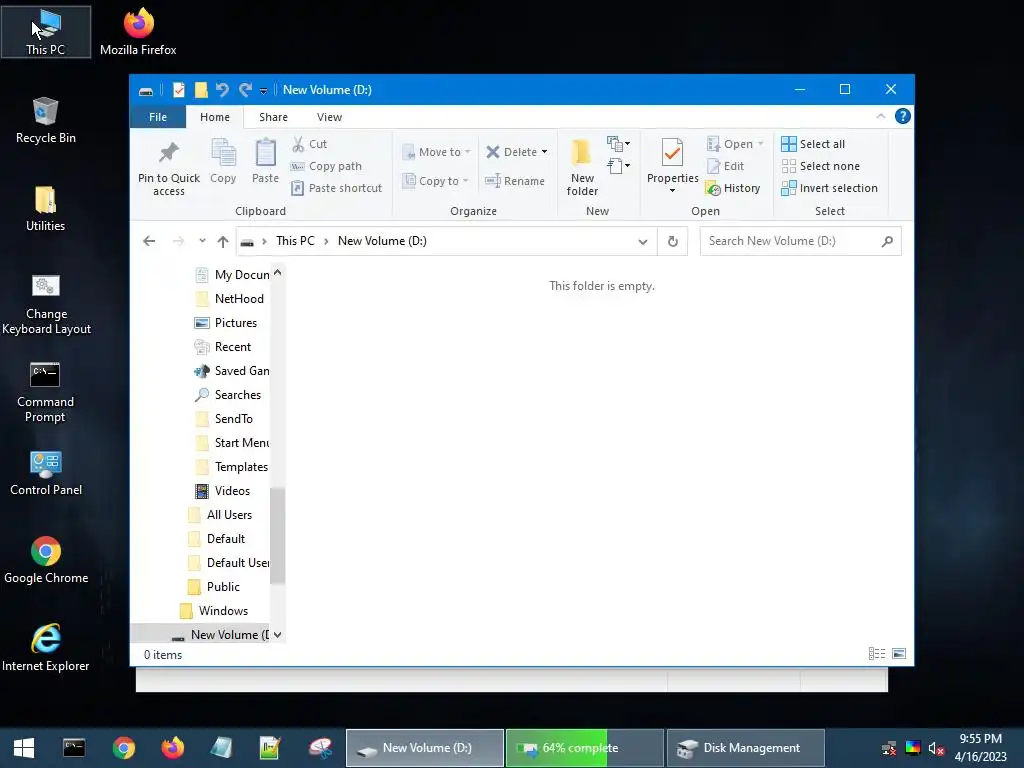Open Control Panel desktop icon
Screen dimensions: 1024x768
pos(46,473)
